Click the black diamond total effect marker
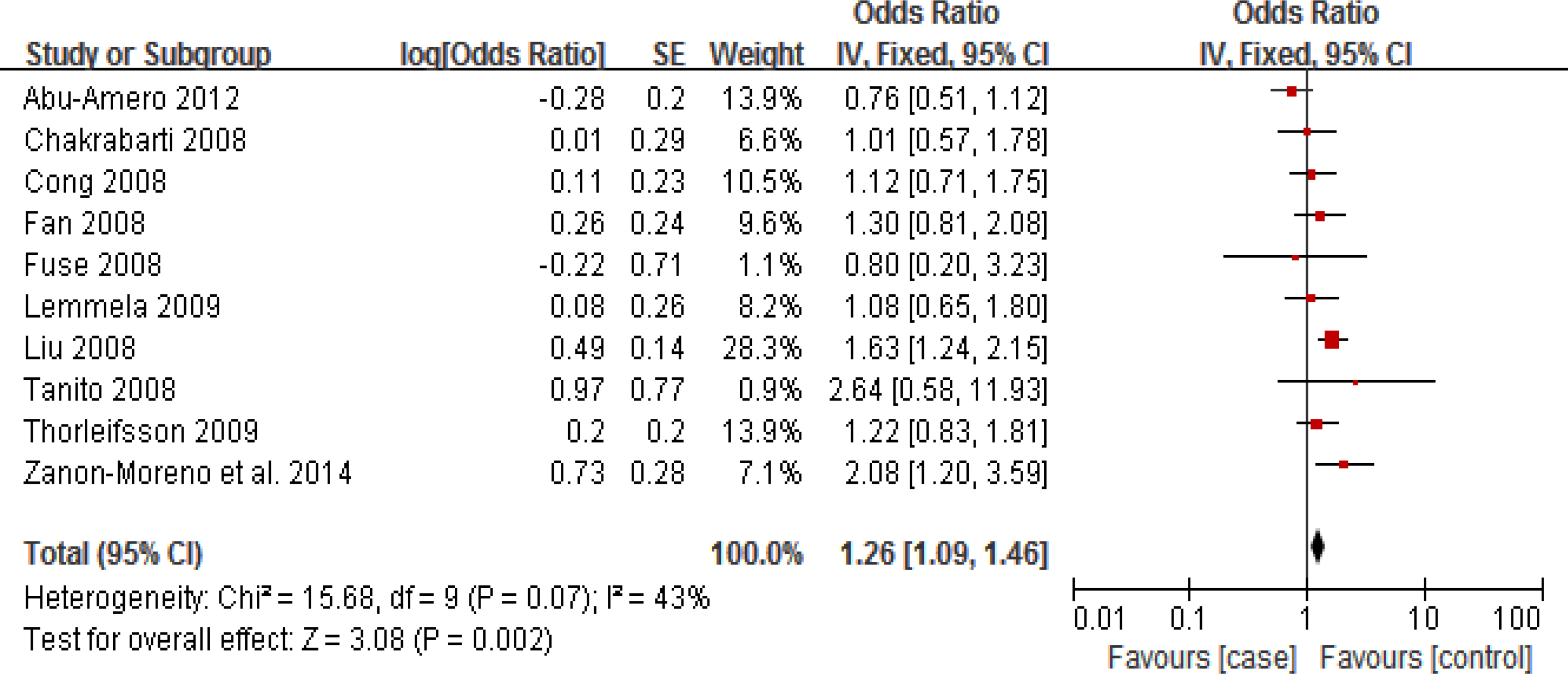The width and height of the screenshot is (1568, 674). (x=1318, y=546)
